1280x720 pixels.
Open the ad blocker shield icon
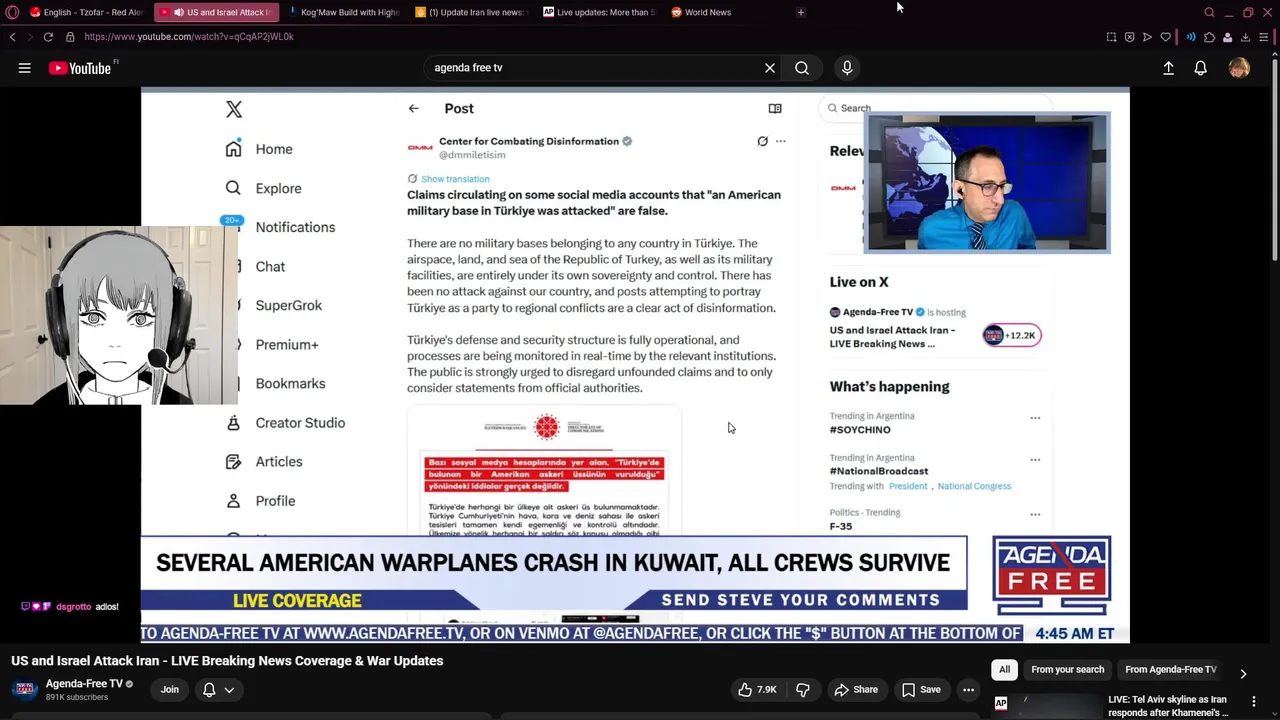tap(1129, 37)
